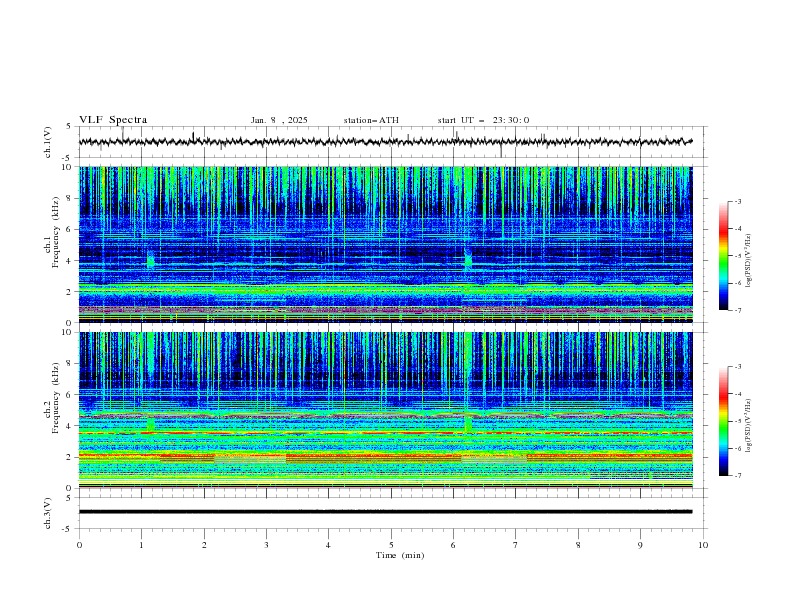
Task: Click the "-5" tick of ch.1(V) axis
Action: [x=67, y=158]
